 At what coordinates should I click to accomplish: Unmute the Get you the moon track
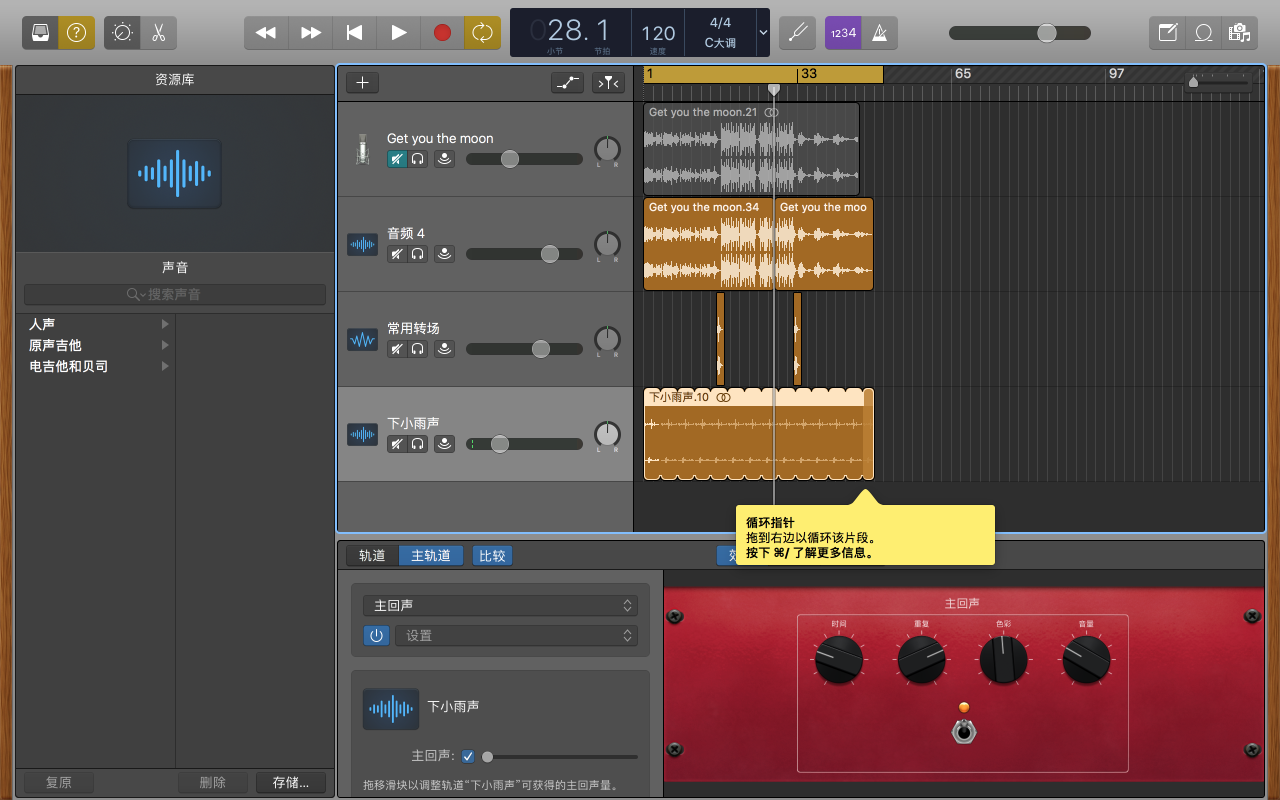pyautogui.click(x=397, y=158)
